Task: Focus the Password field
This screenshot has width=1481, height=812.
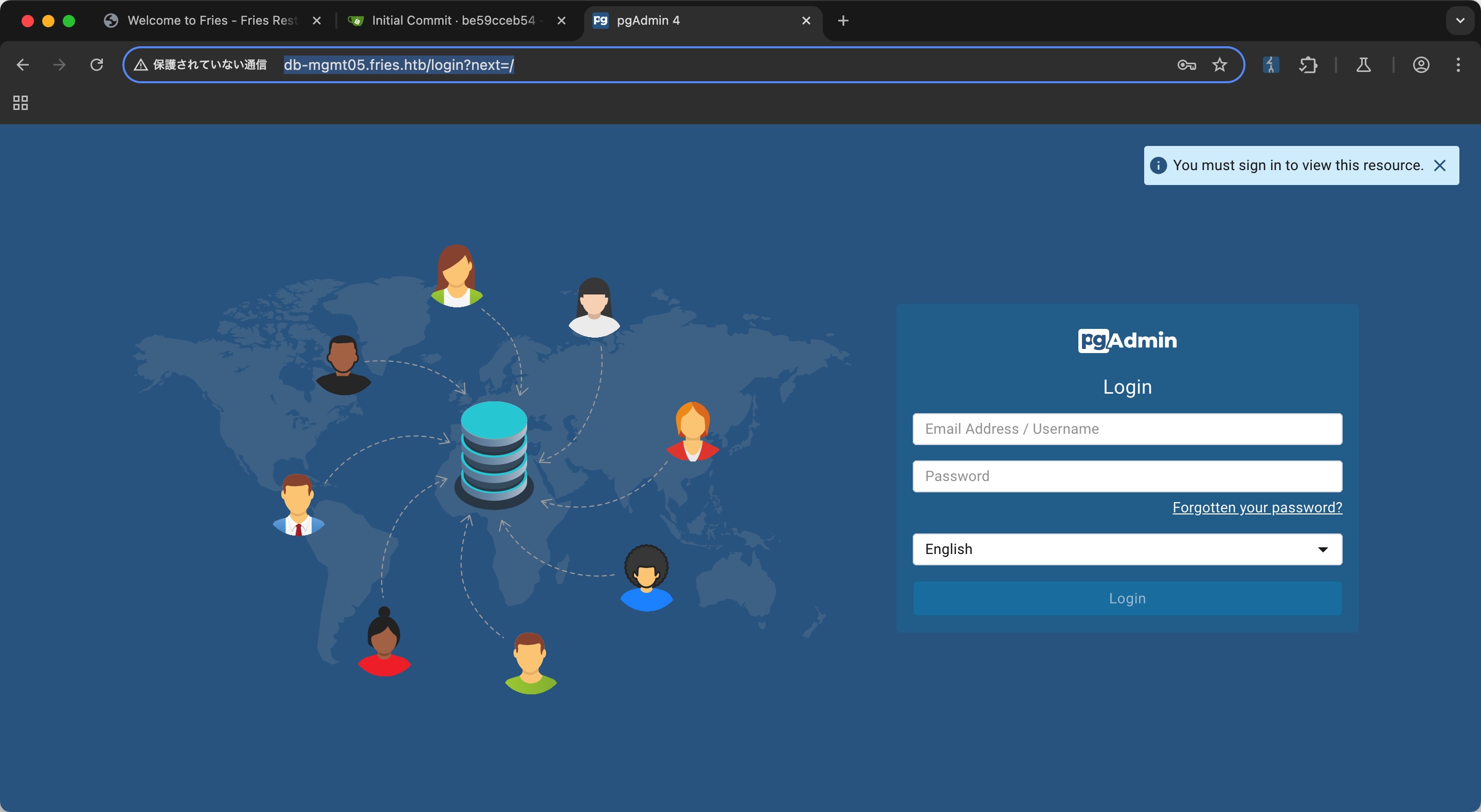Action: coord(1127,476)
